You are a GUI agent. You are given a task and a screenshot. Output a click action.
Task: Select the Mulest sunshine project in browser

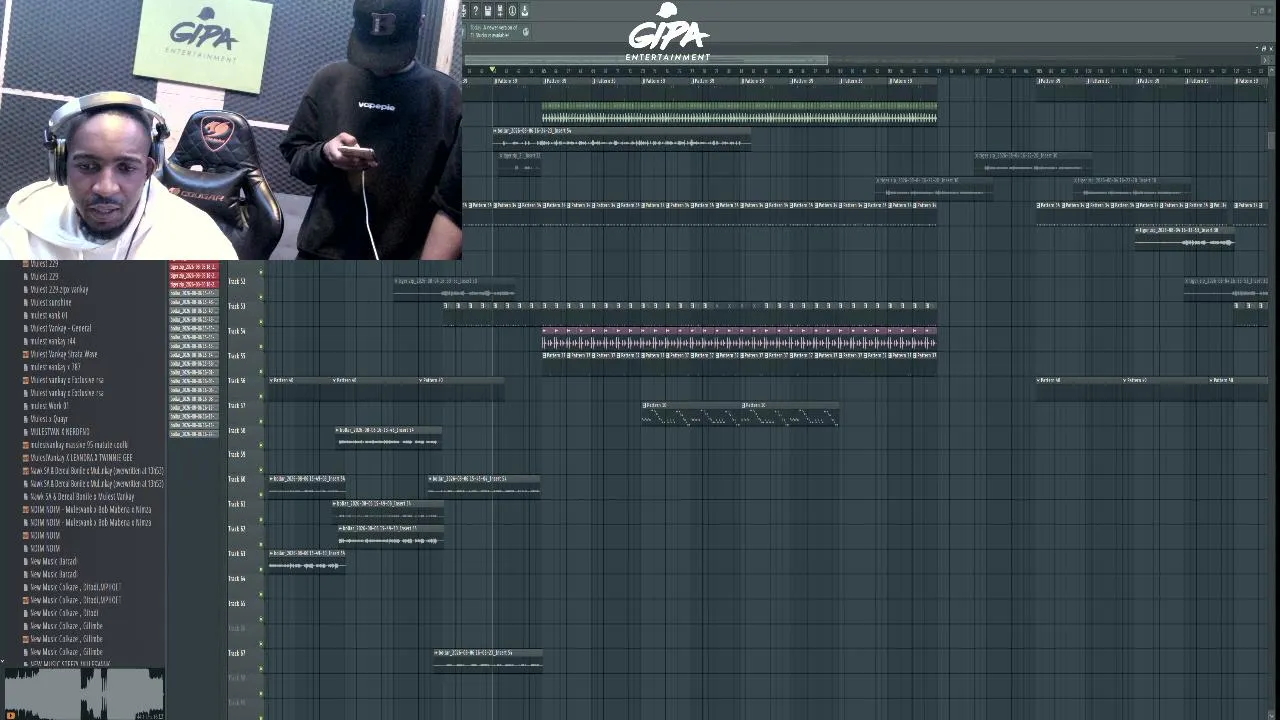(51, 303)
